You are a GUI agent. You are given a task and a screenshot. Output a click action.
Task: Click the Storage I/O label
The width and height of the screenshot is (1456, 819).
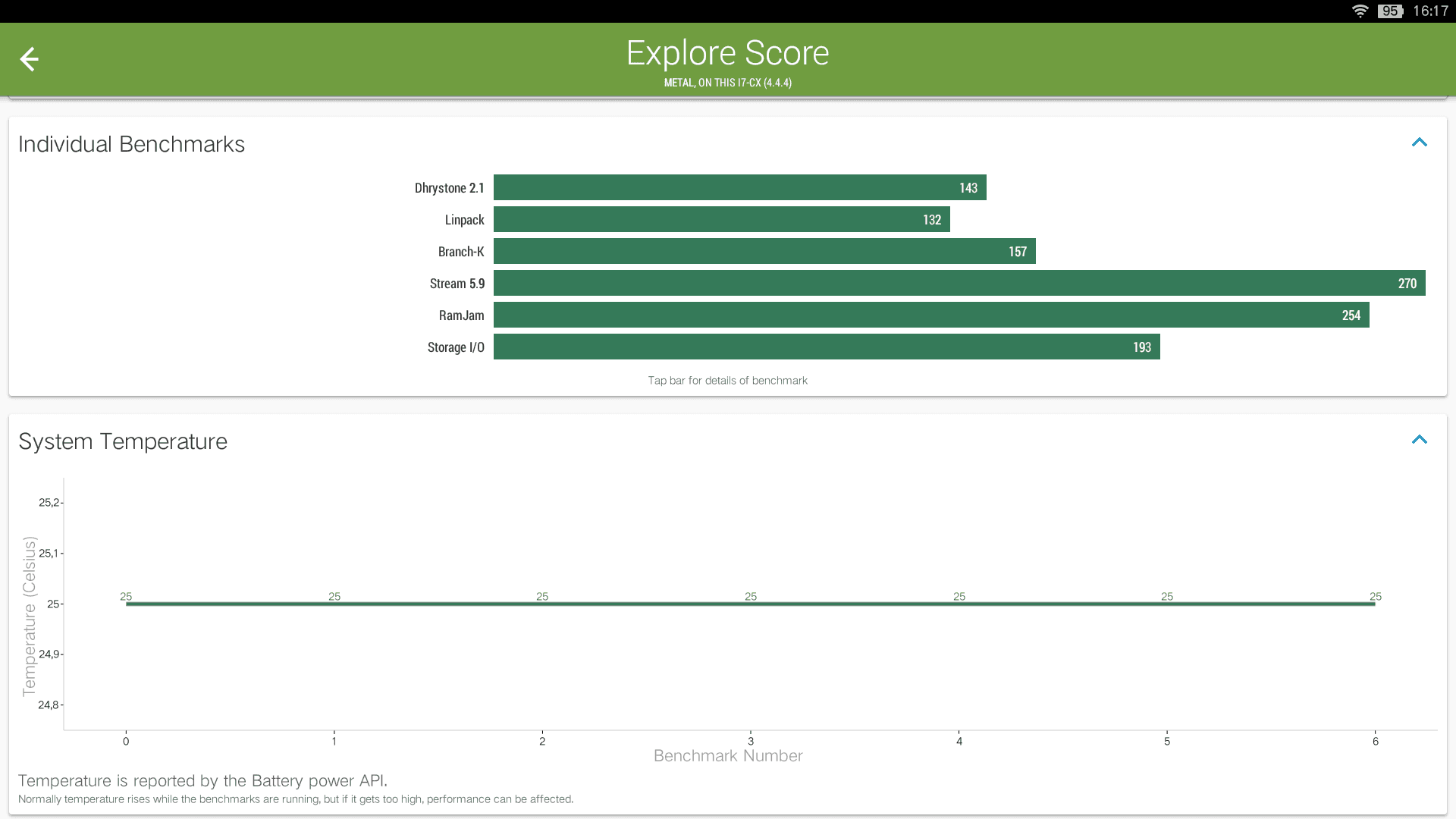click(x=456, y=347)
